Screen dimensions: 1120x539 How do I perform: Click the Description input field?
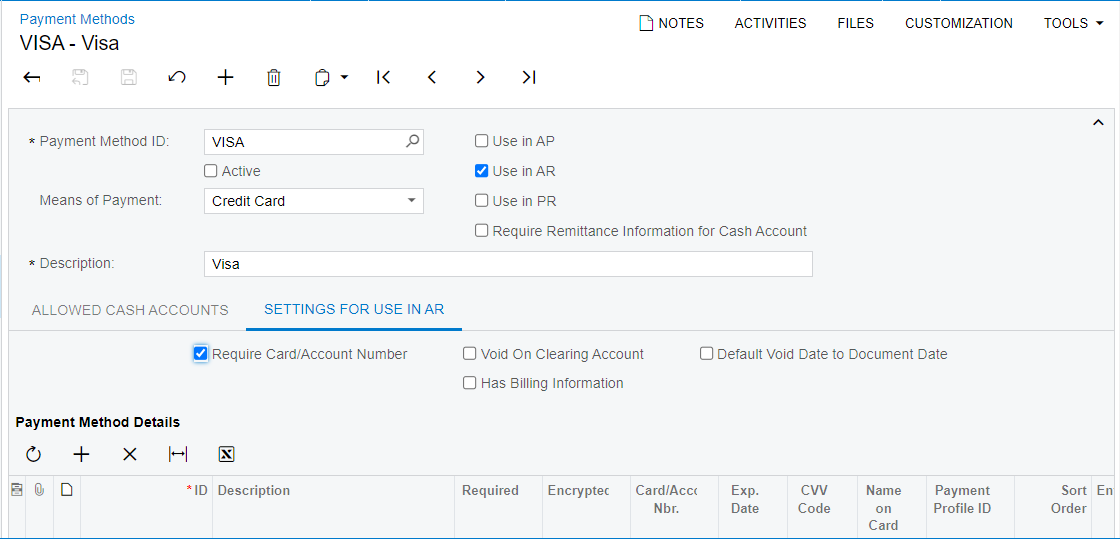tap(508, 263)
